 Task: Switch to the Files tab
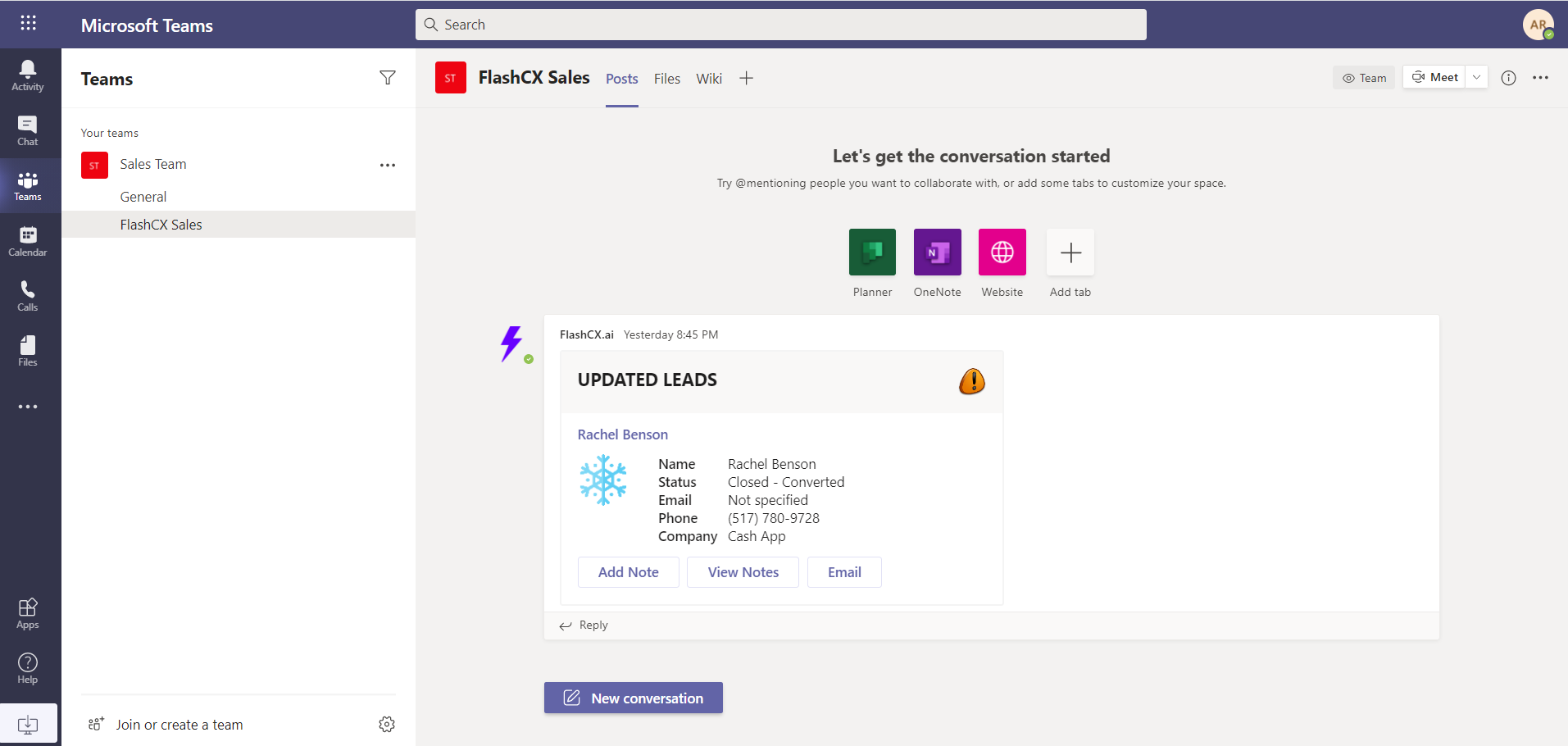[667, 79]
